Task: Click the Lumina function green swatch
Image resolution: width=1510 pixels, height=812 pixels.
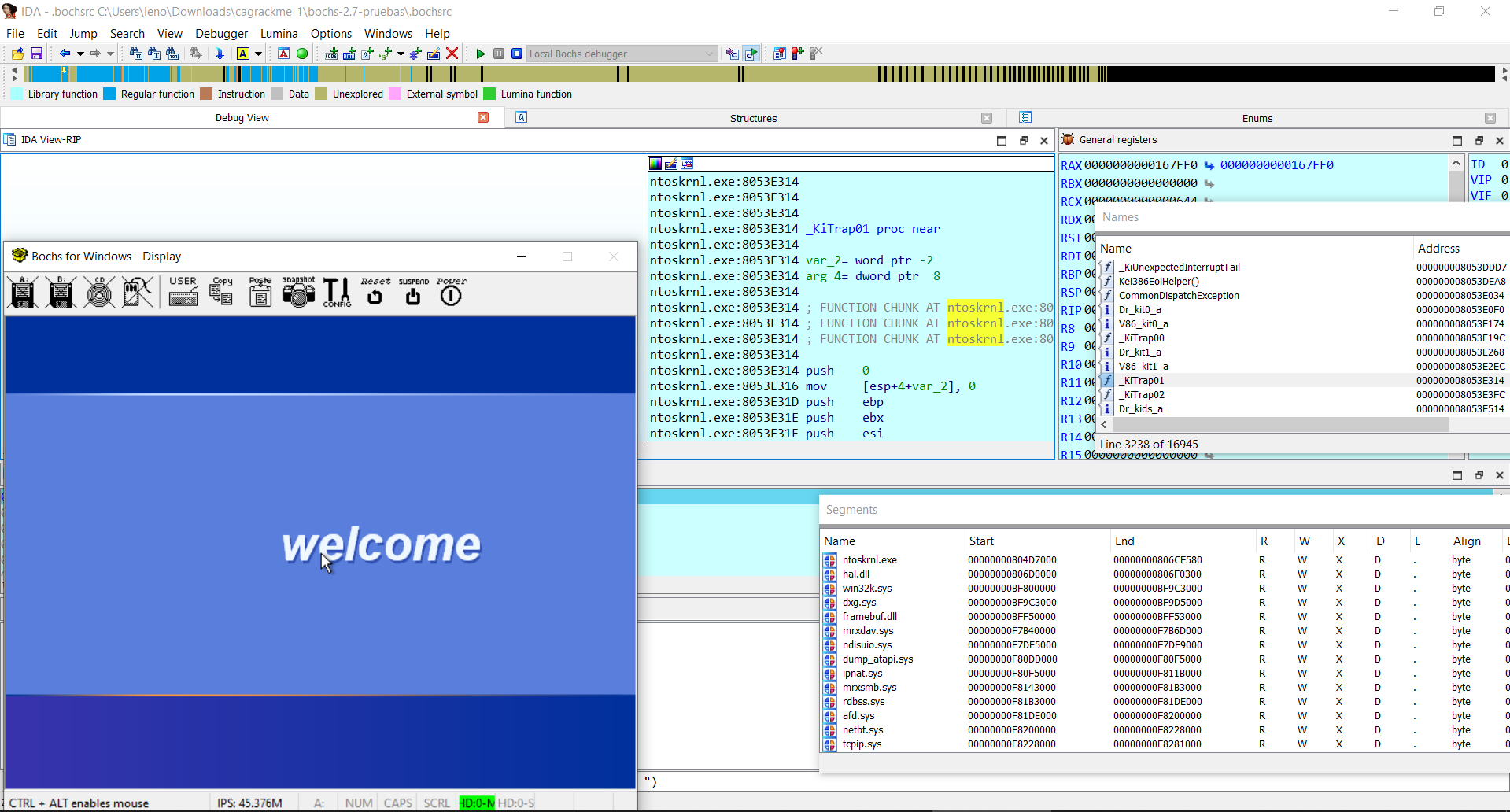Action: click(x=489, y=94)
